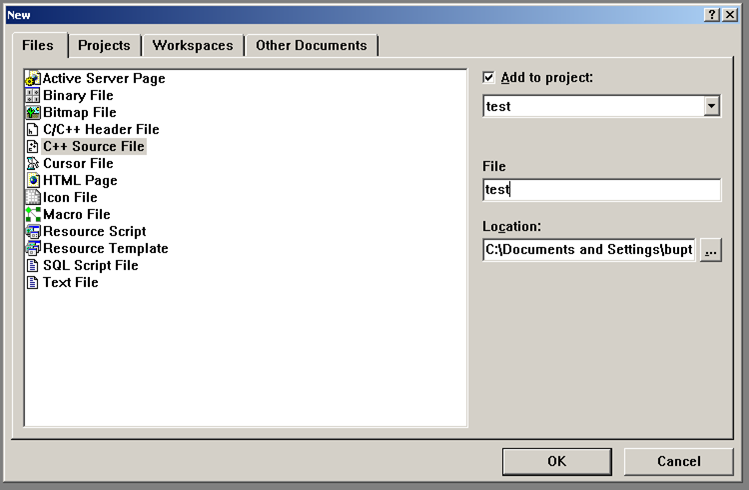The image size is (749, 490).
Task: Pick the C/C++ Header File icon
Action: pyautogui.click(x=33, y=130)
